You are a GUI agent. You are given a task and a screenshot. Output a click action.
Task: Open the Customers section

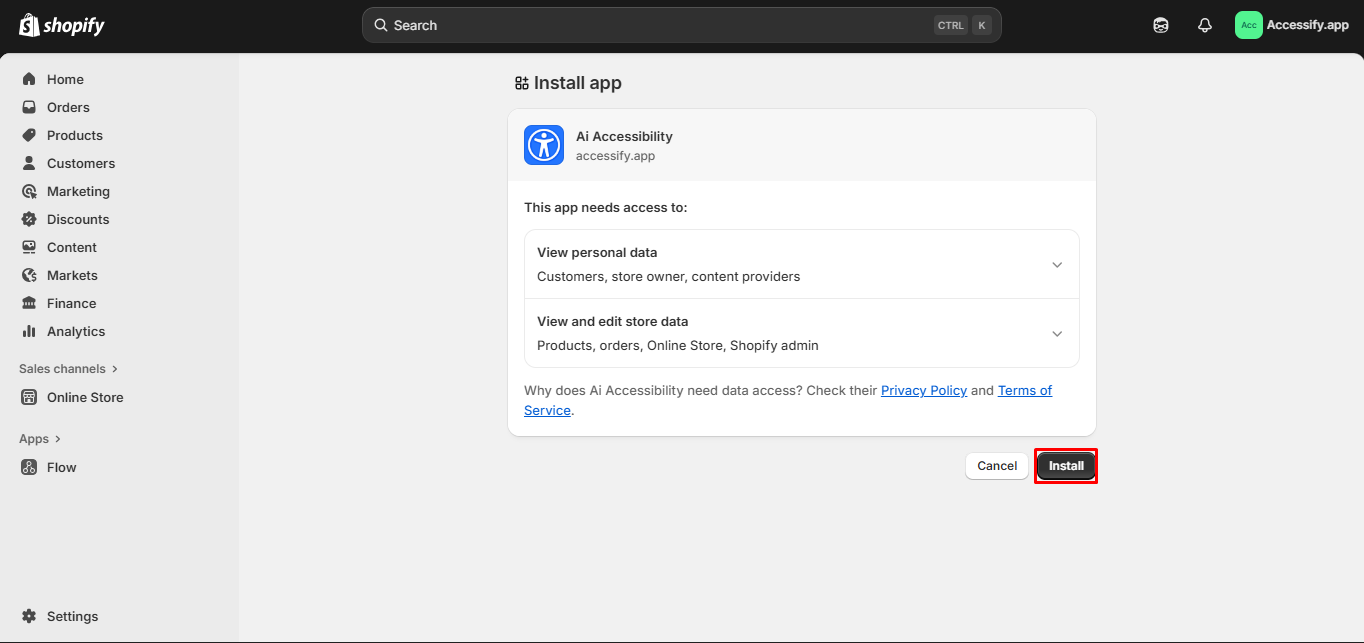[x=80, y=163]
